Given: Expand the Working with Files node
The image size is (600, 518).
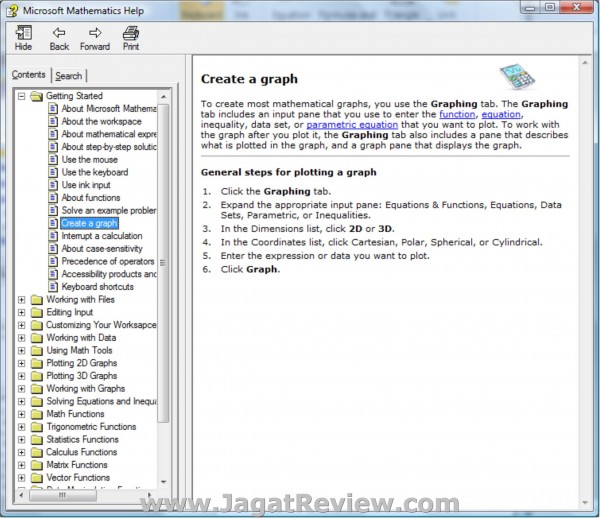Looking at the screenshot, I should [x=22, y=299].
